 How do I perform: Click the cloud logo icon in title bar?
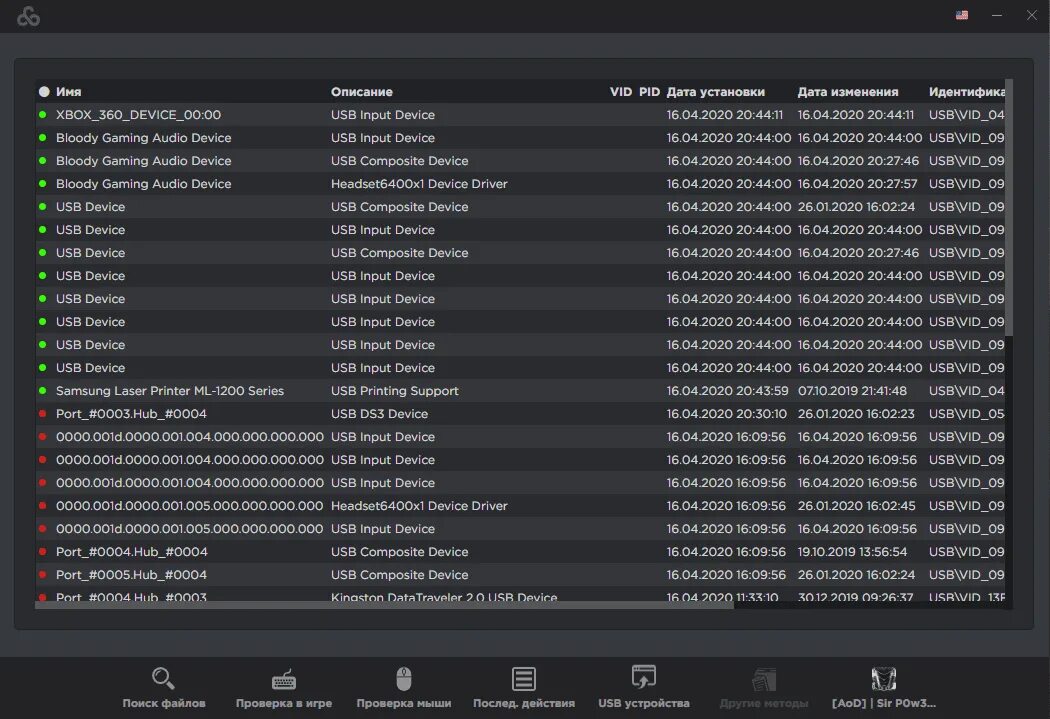(28, 16)
